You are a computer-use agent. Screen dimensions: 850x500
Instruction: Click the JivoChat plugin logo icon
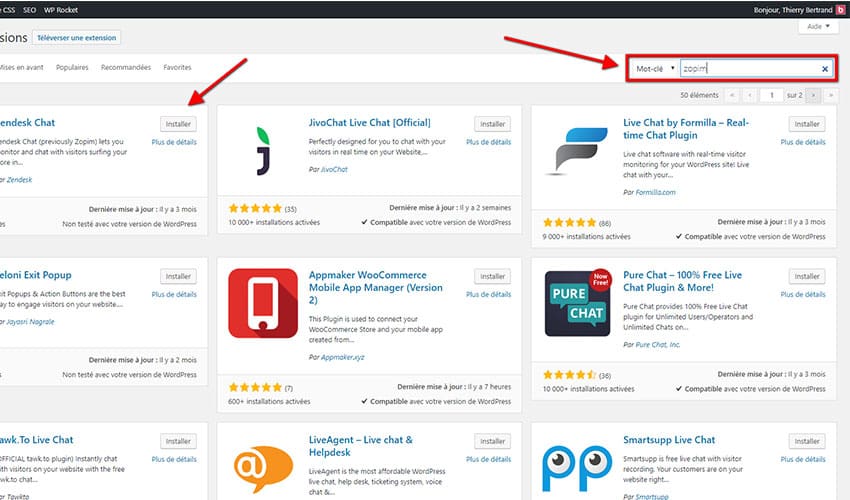[x=263, y=151]
